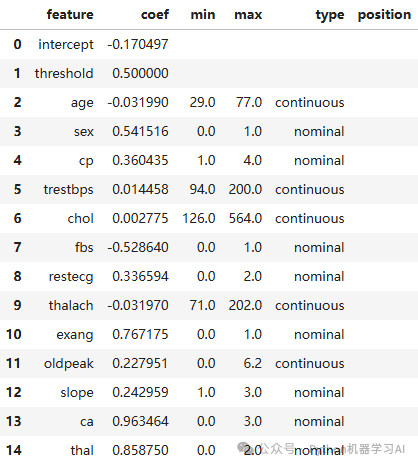Select the 'age' feature cell
The width and height of the screenshot is (418, 466).
click(82, 103)
